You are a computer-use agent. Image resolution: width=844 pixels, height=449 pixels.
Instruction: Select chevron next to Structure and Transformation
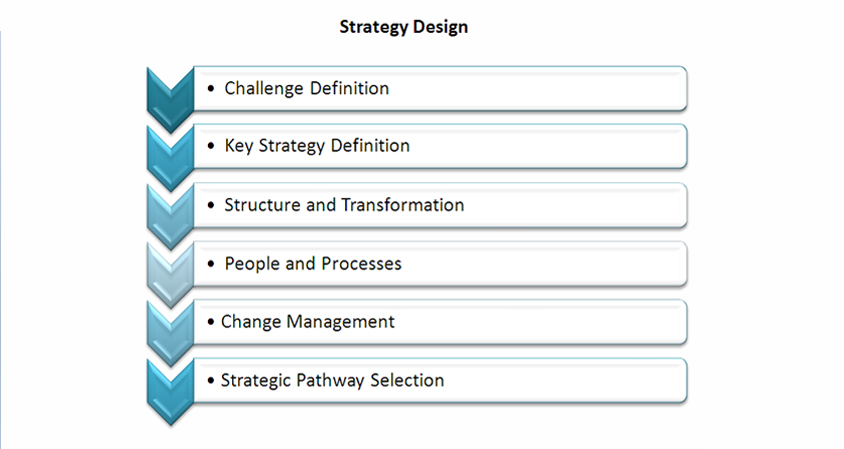coord(170,217)
